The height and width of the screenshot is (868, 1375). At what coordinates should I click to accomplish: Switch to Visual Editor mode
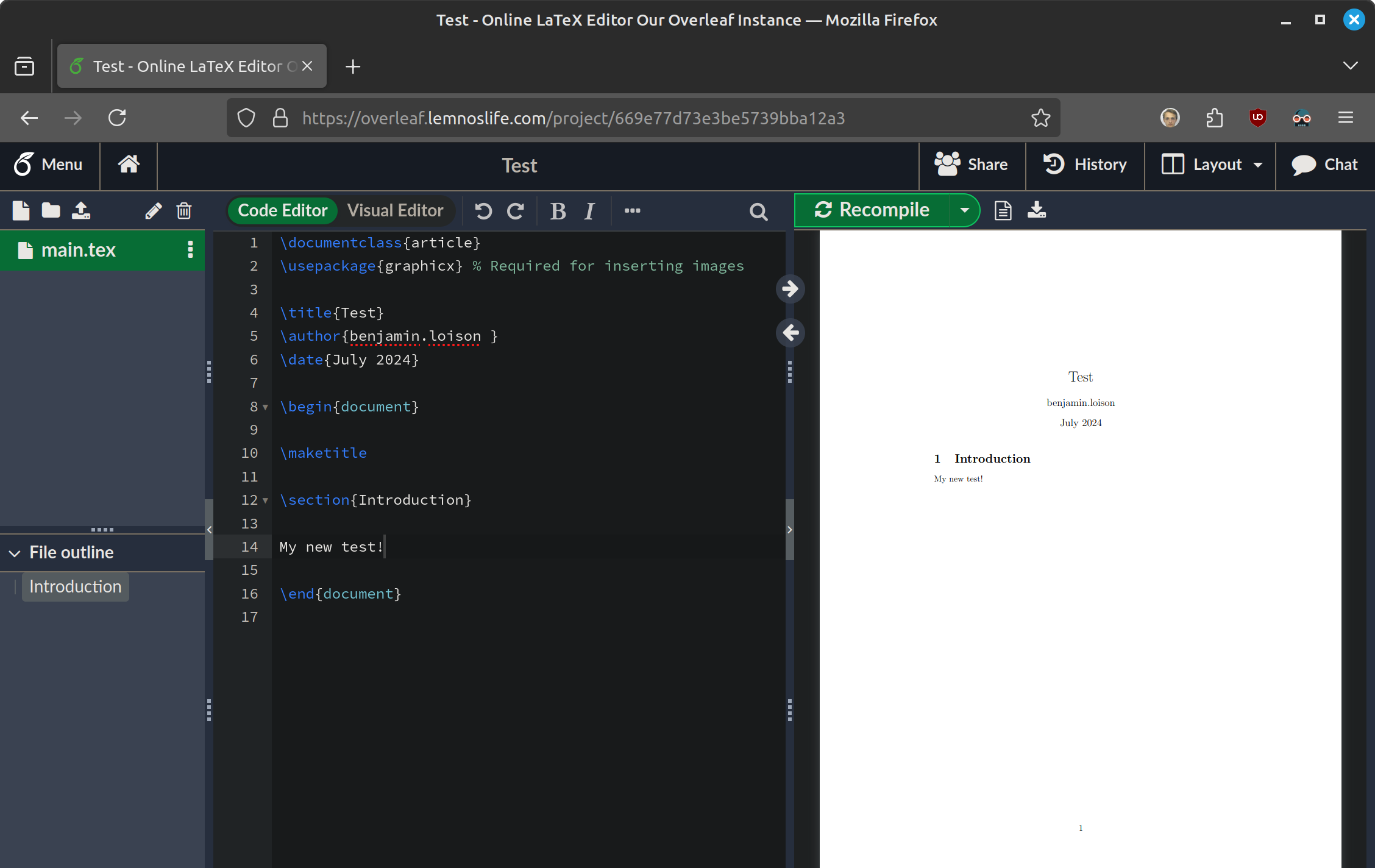(x=395, y=210)
